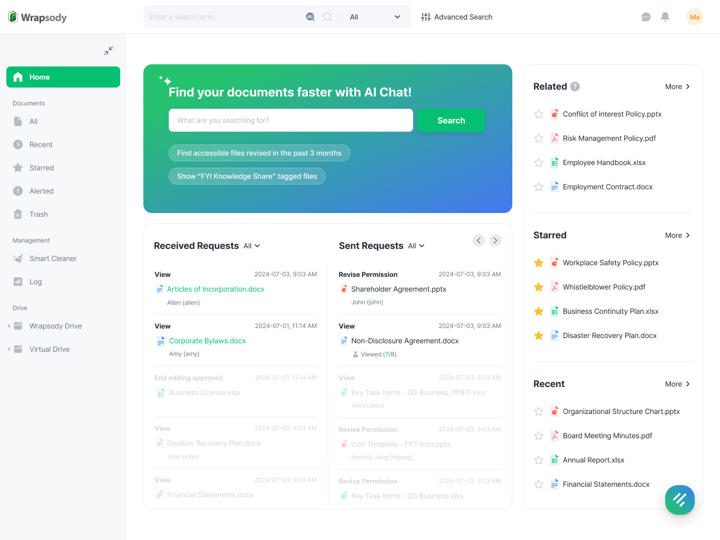720x540 pixels.
Task: Click Risk Management Policy.pdf file name
Action: 609,138
